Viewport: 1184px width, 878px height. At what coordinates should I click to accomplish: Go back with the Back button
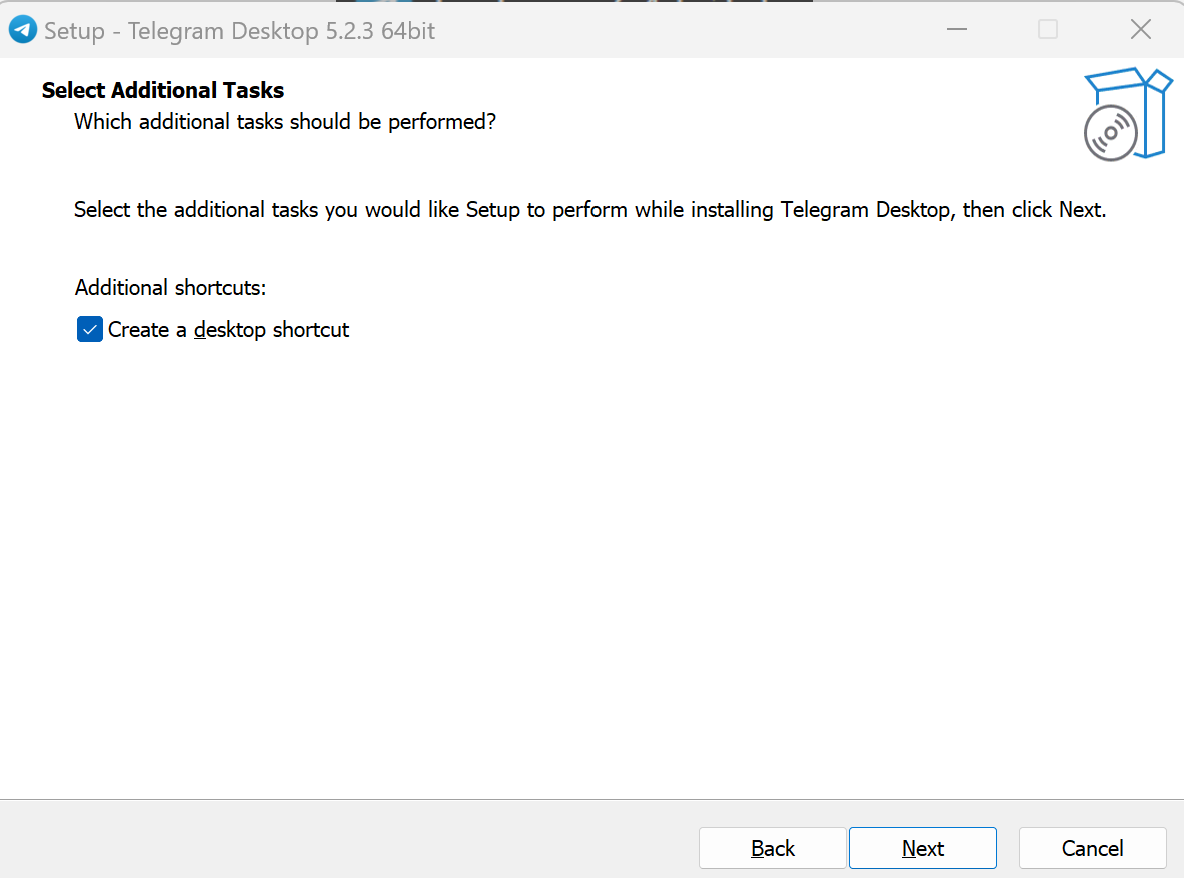pos(772,848)
